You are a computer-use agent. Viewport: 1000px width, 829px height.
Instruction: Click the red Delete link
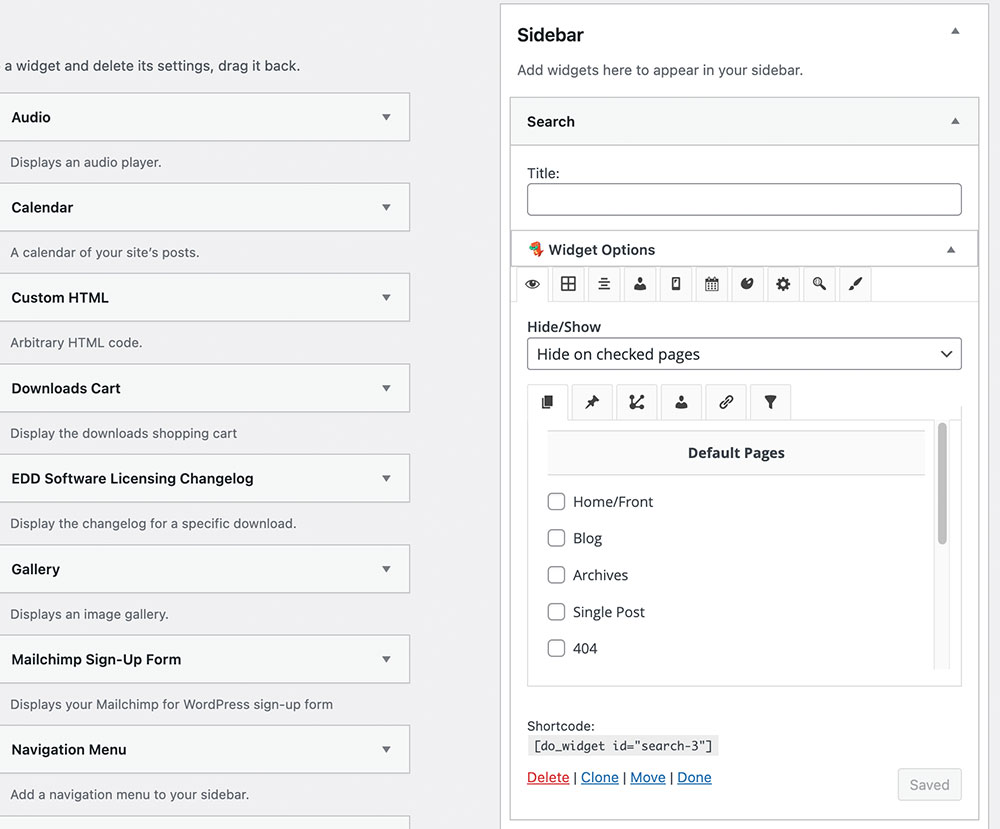pyautogui.click(x=548, y=777)
